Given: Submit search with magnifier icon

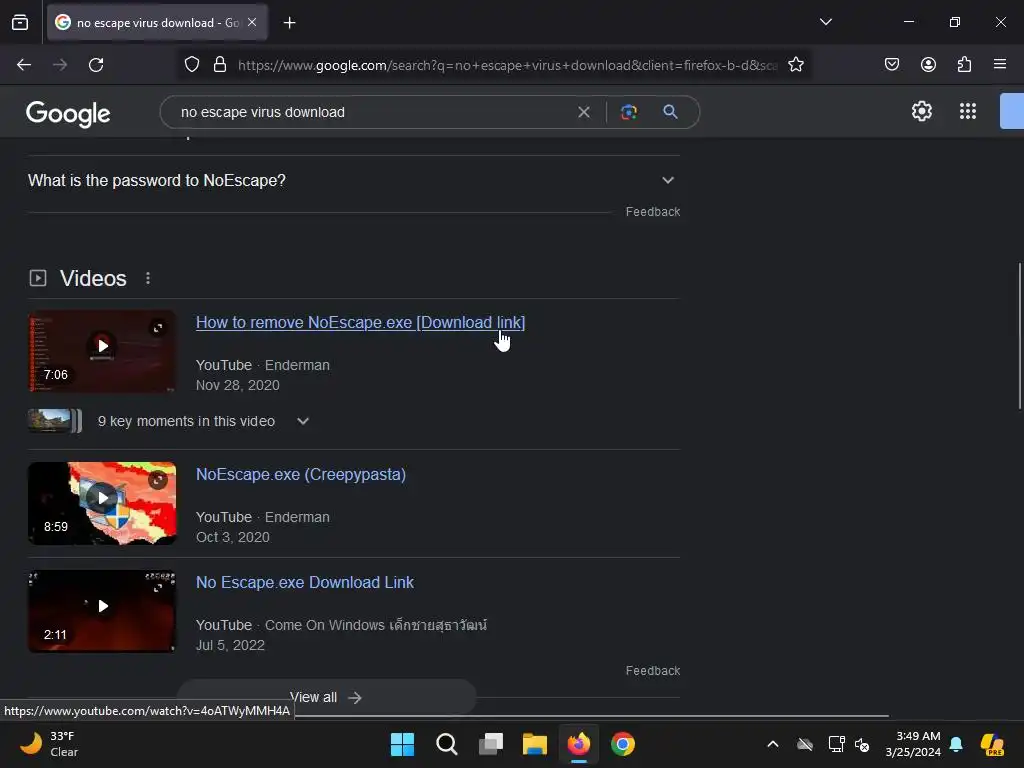Looking at the screenshot, I should [670, 112].
